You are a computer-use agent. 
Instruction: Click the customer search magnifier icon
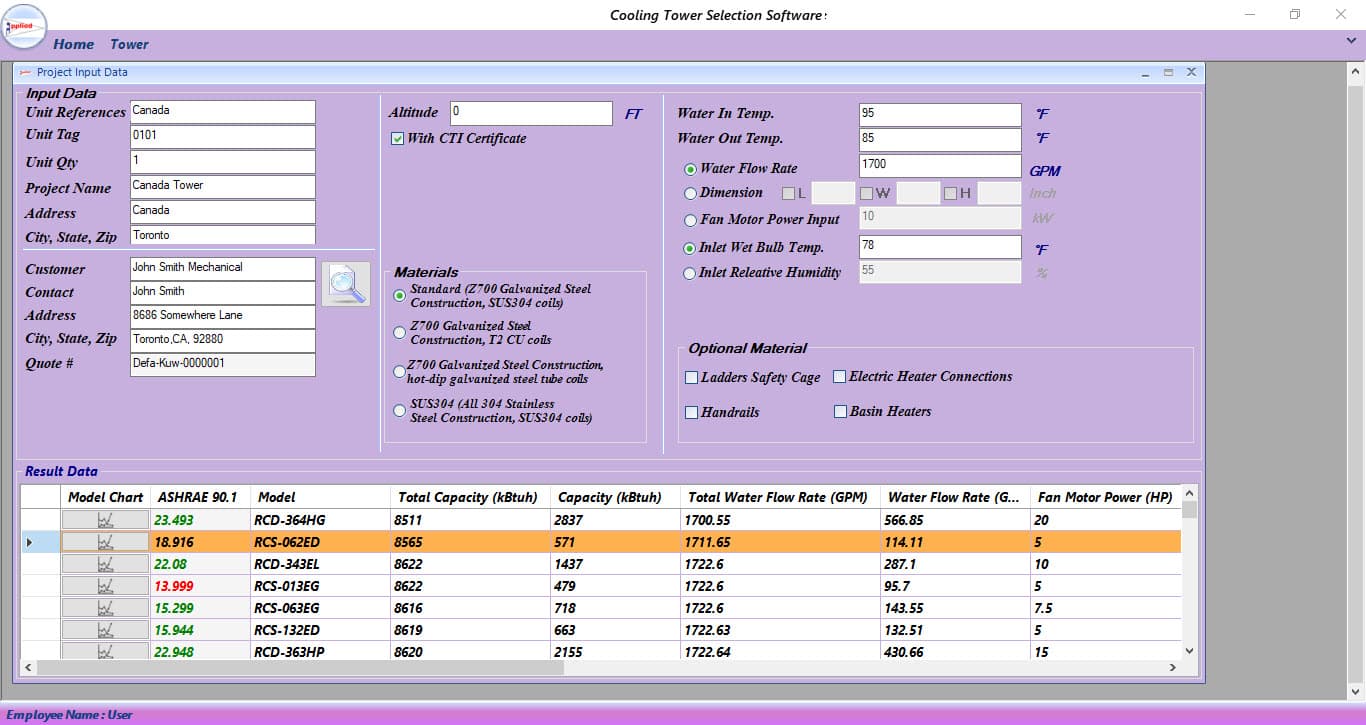pyautogui.click(x=346, y=284)
